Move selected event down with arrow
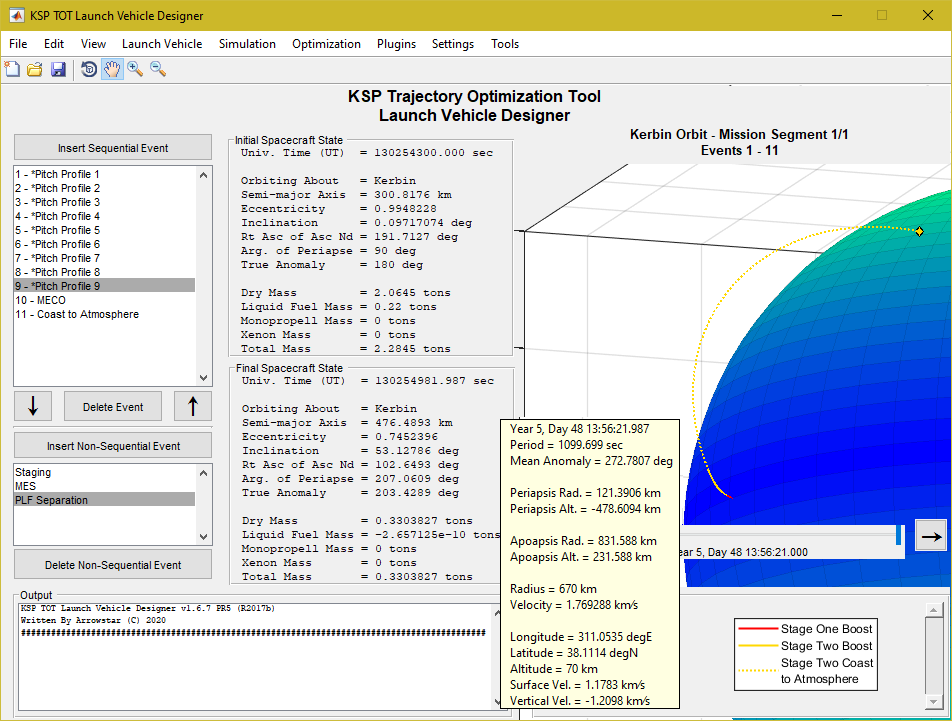Viewport: 952px width, 721px height. pyautogui.click(x=33, y=406)
